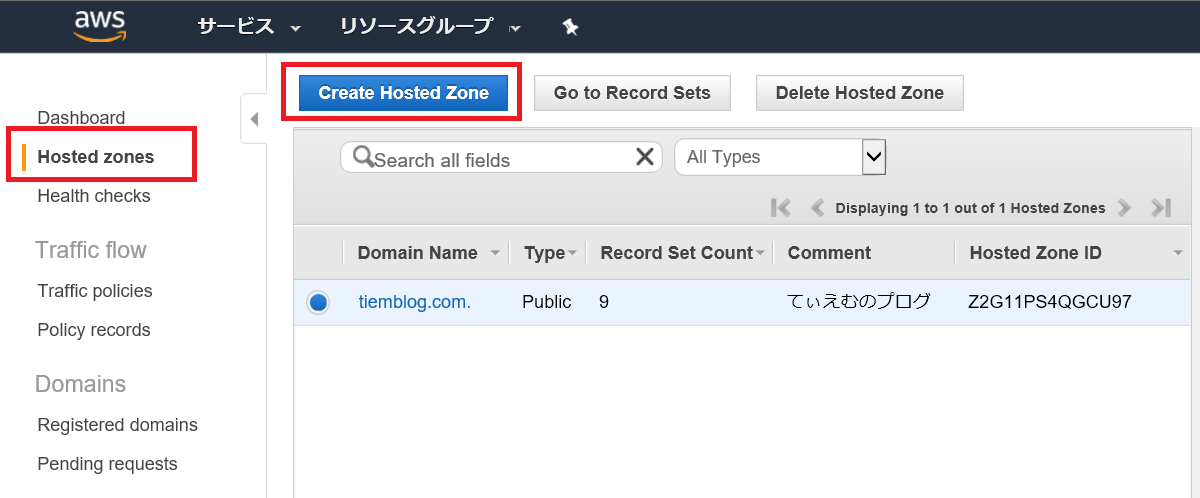Open Health checks in the sidebar
Viewport: 1200px width, 498px height.
pyautogui.click(x=94, y=196)
